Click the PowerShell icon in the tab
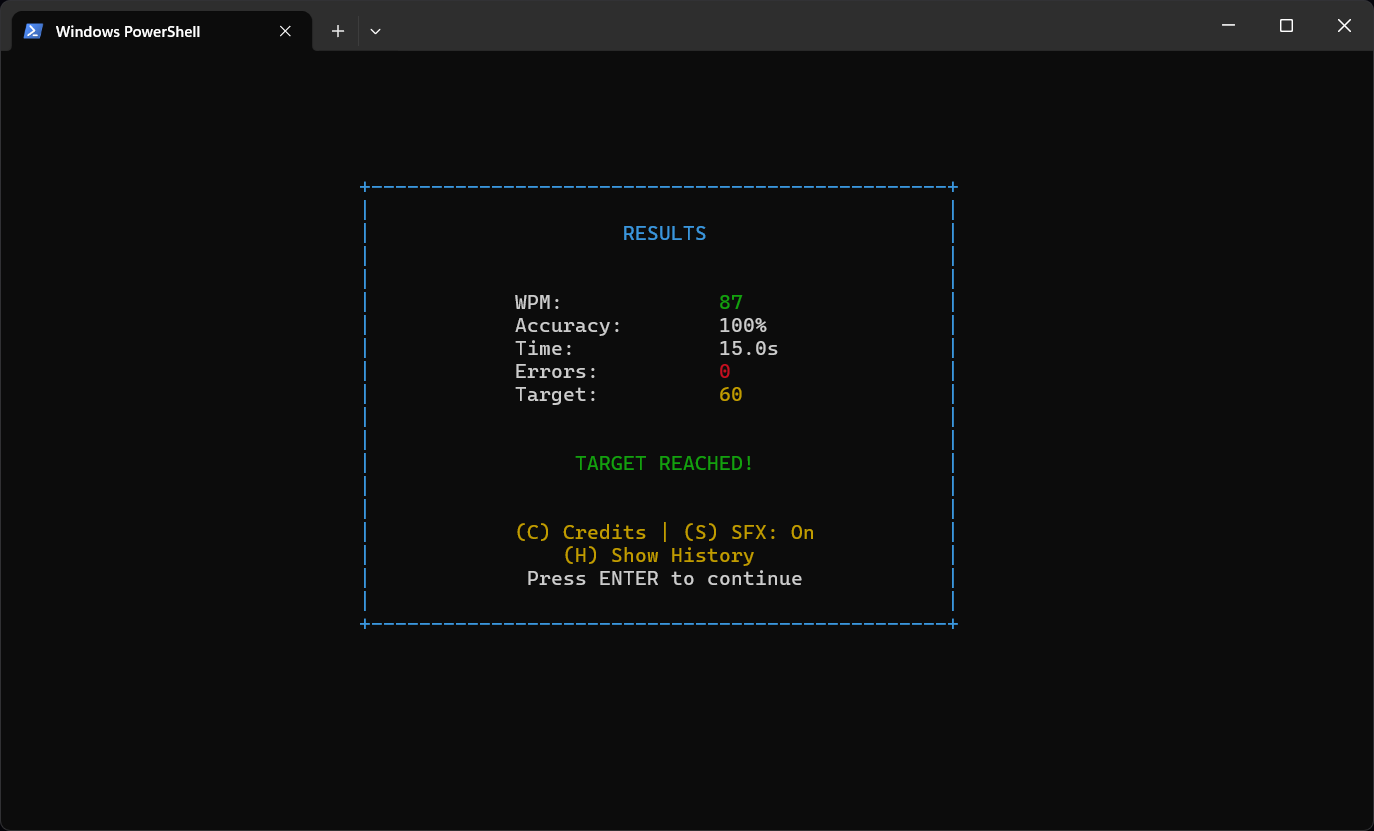This screenshot has width=1374, height=831. pos(33,31)
